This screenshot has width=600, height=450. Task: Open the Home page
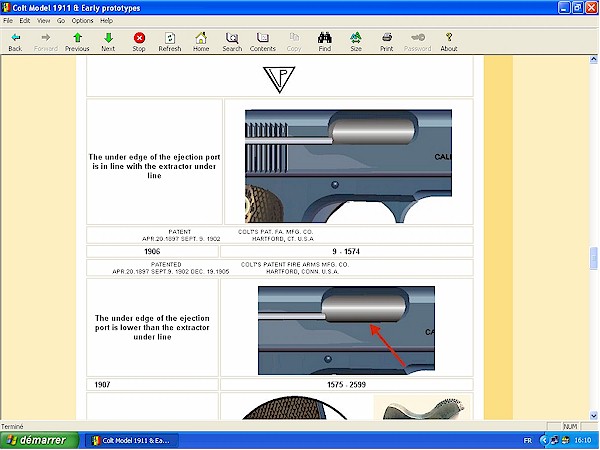(201, 41)
